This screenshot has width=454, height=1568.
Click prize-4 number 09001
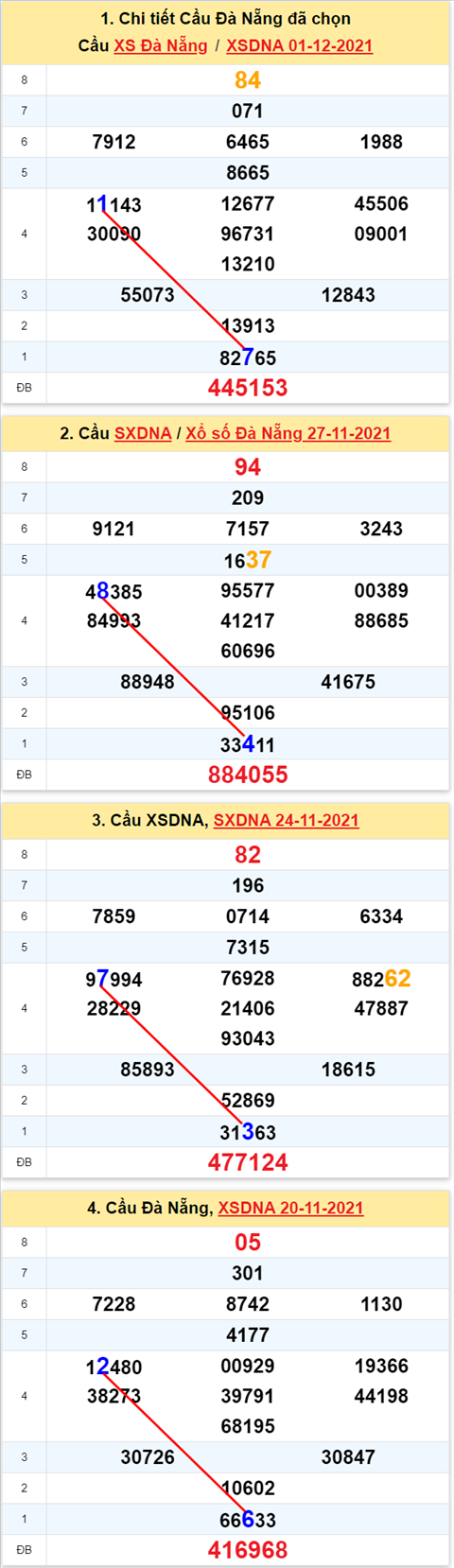pyautogui.click(x=381, y=234)
